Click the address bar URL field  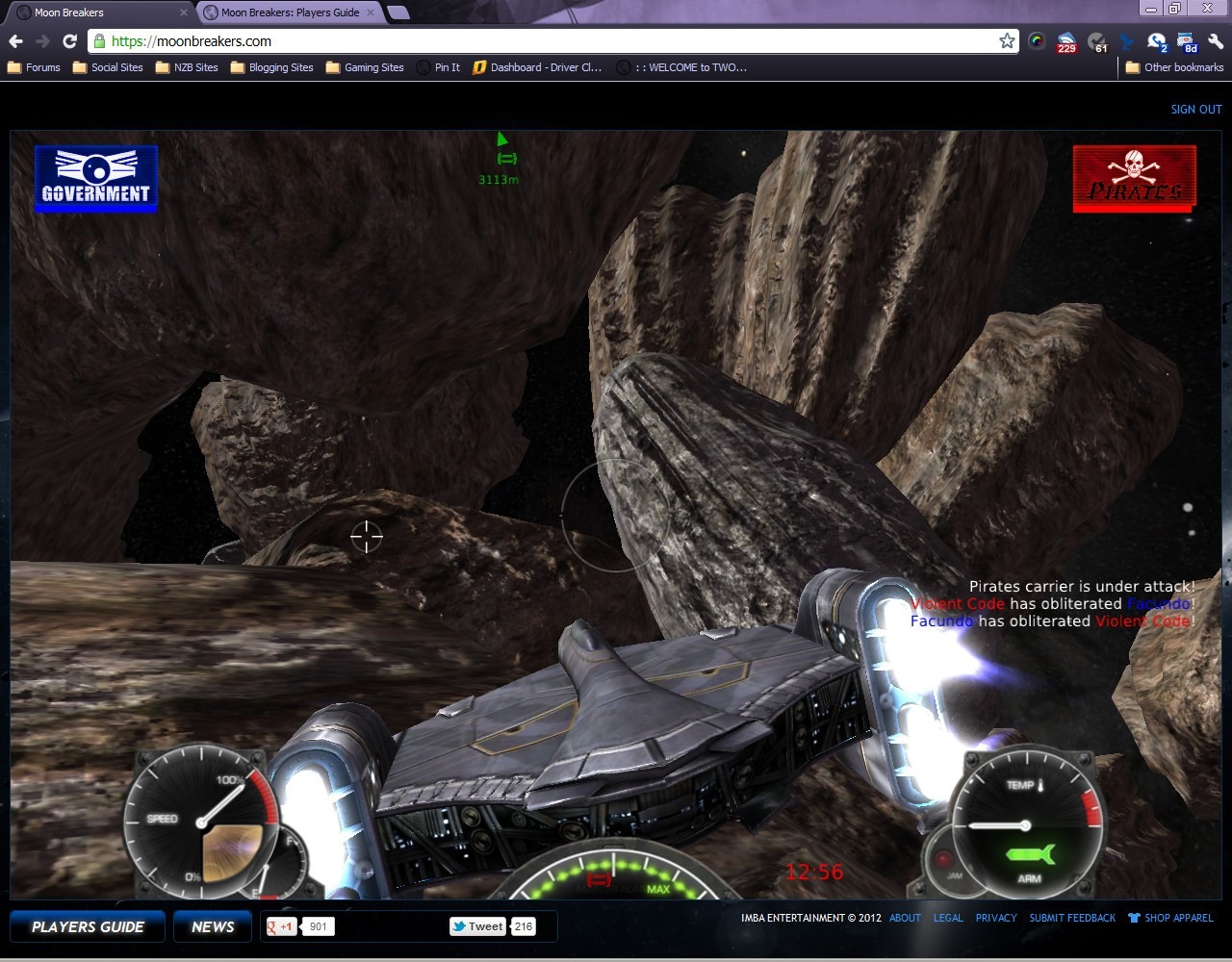553,41
